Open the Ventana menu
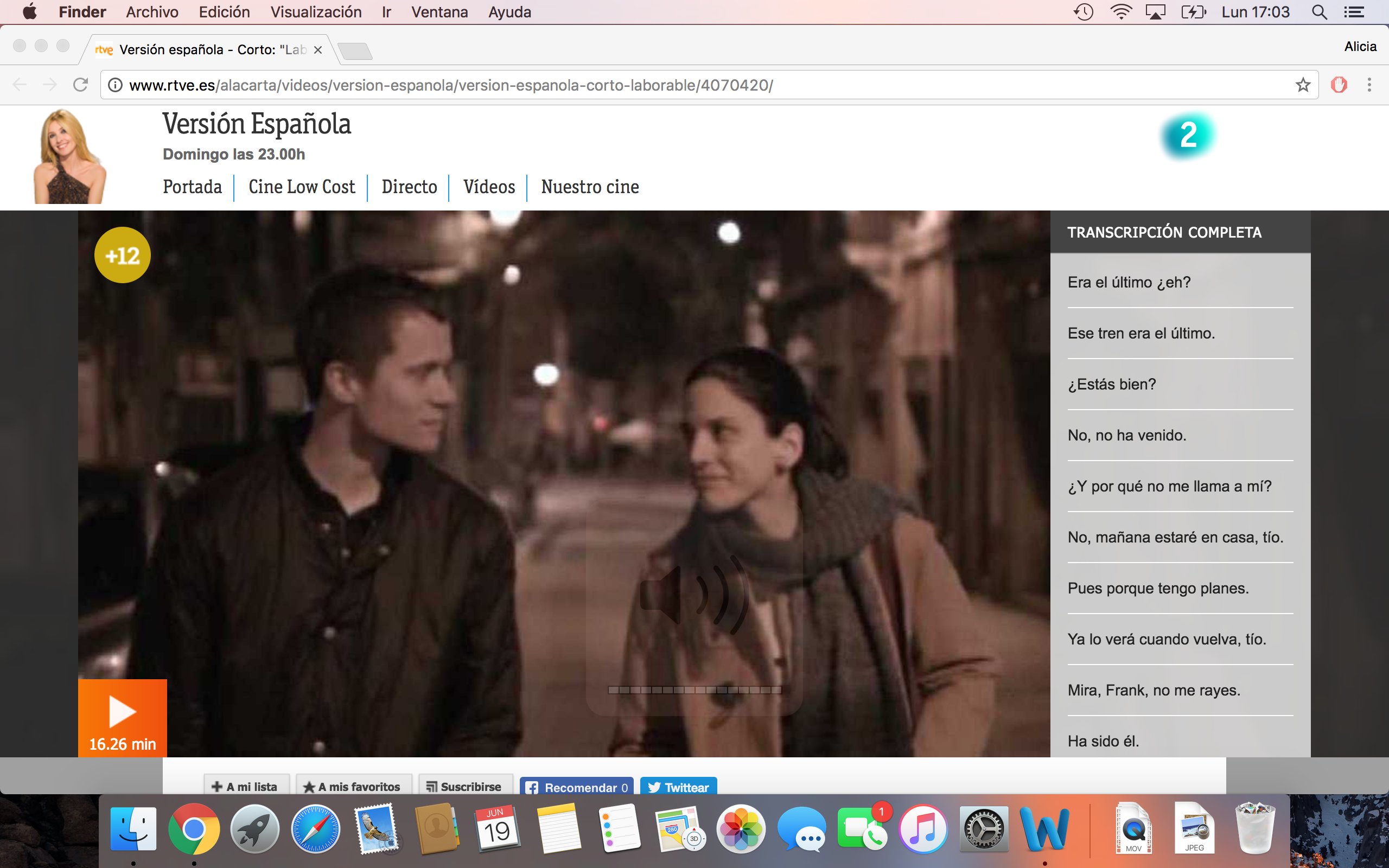The image size is (1389, 868). [x=439, y=12]
